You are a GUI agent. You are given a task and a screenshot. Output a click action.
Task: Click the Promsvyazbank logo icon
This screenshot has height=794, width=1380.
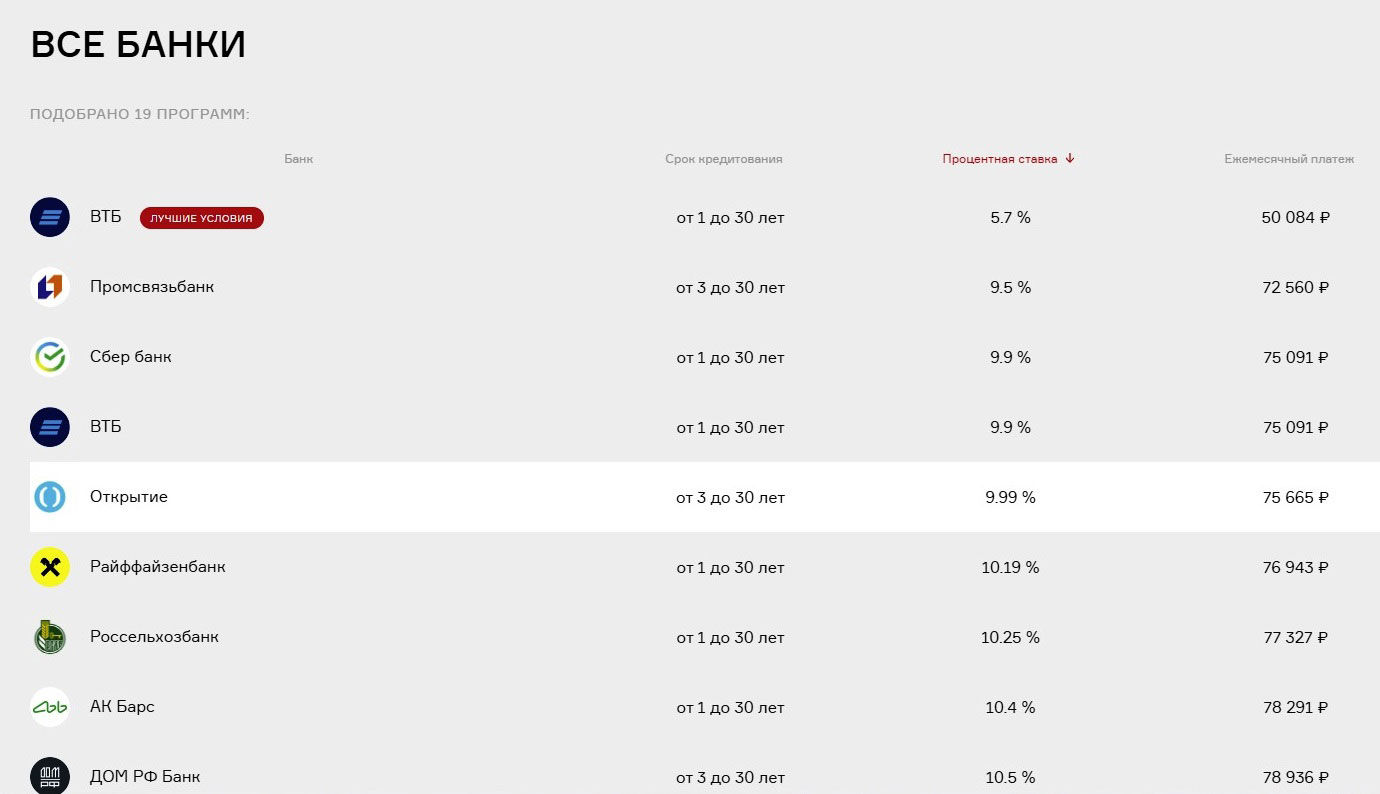click(50, 287)
